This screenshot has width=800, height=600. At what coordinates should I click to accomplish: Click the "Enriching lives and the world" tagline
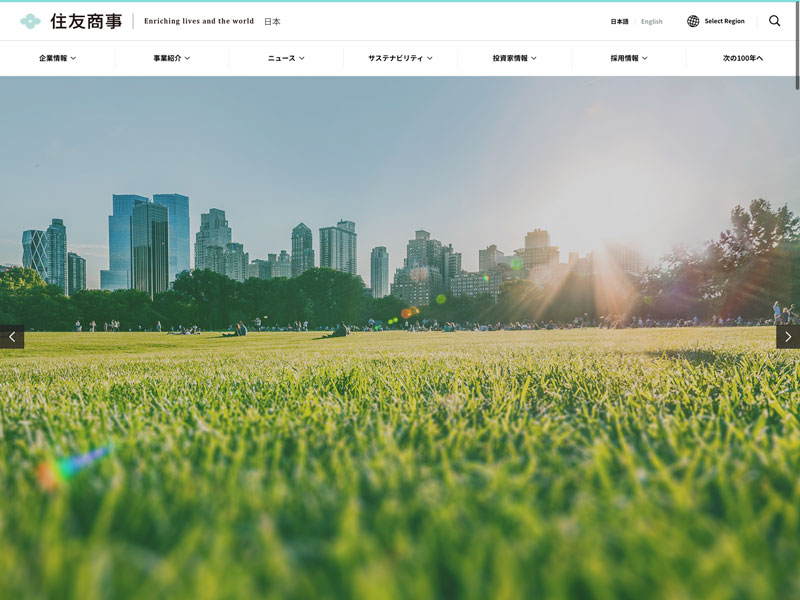(199, 21)
